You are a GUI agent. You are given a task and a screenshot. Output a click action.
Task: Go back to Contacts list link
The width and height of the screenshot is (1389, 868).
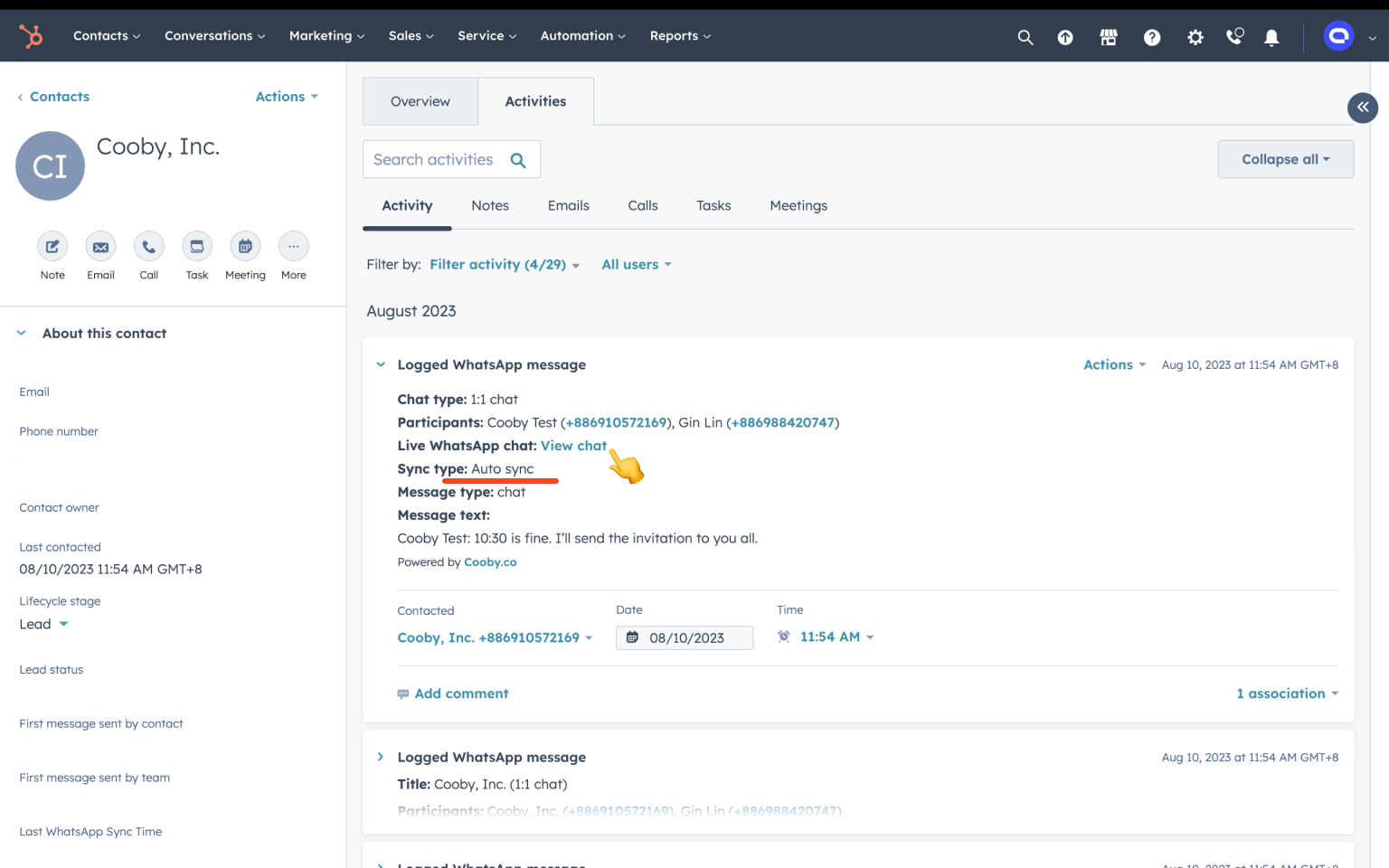click(x=53, y=97)
